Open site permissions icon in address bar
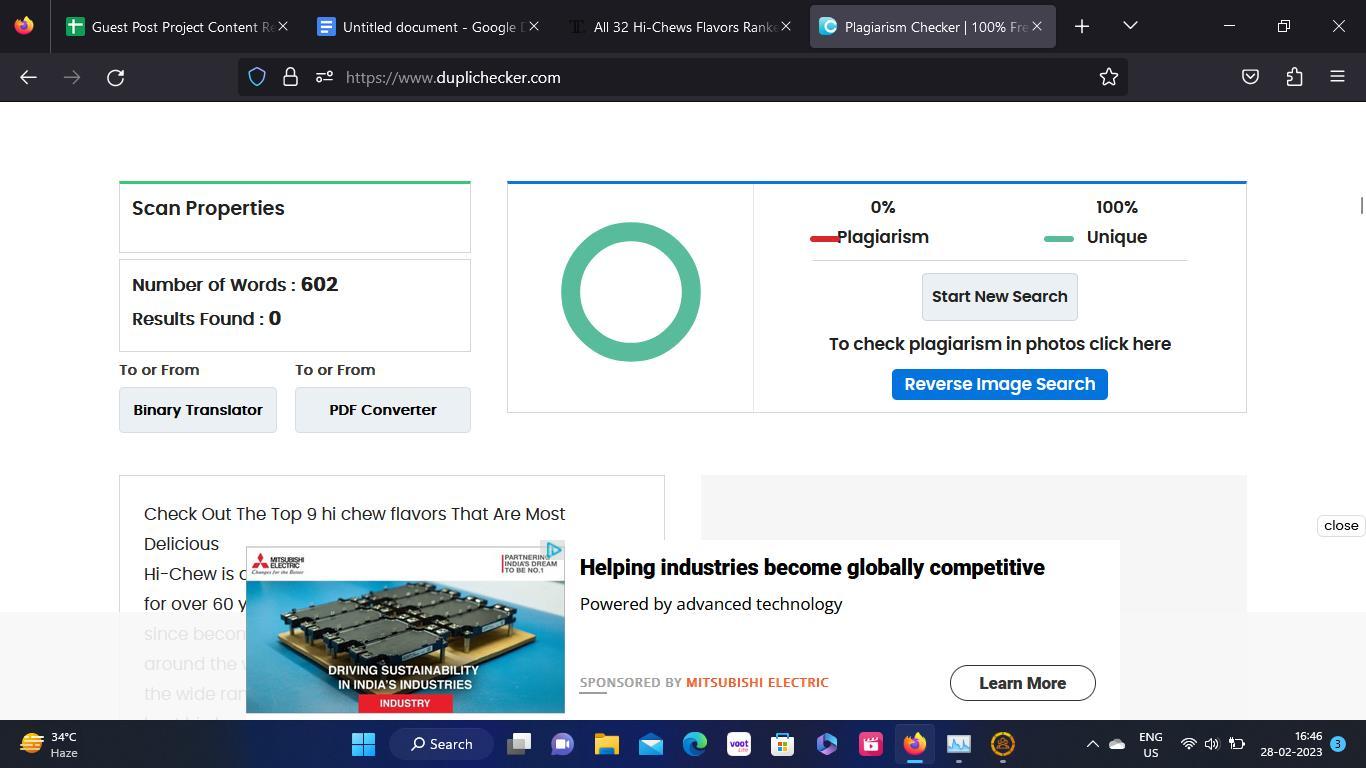Image resolution: width=1366 pixels, height=768 pixels. 324,77
